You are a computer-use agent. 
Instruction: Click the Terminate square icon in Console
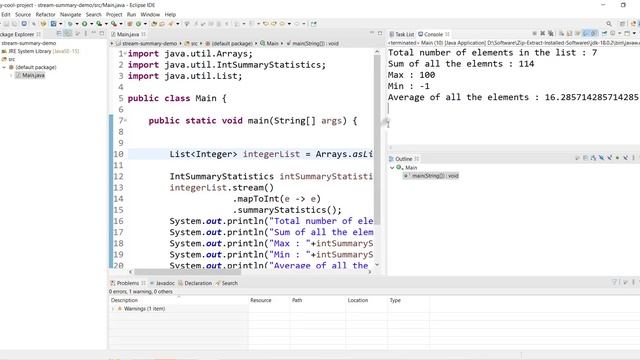(x=535, y=33)
